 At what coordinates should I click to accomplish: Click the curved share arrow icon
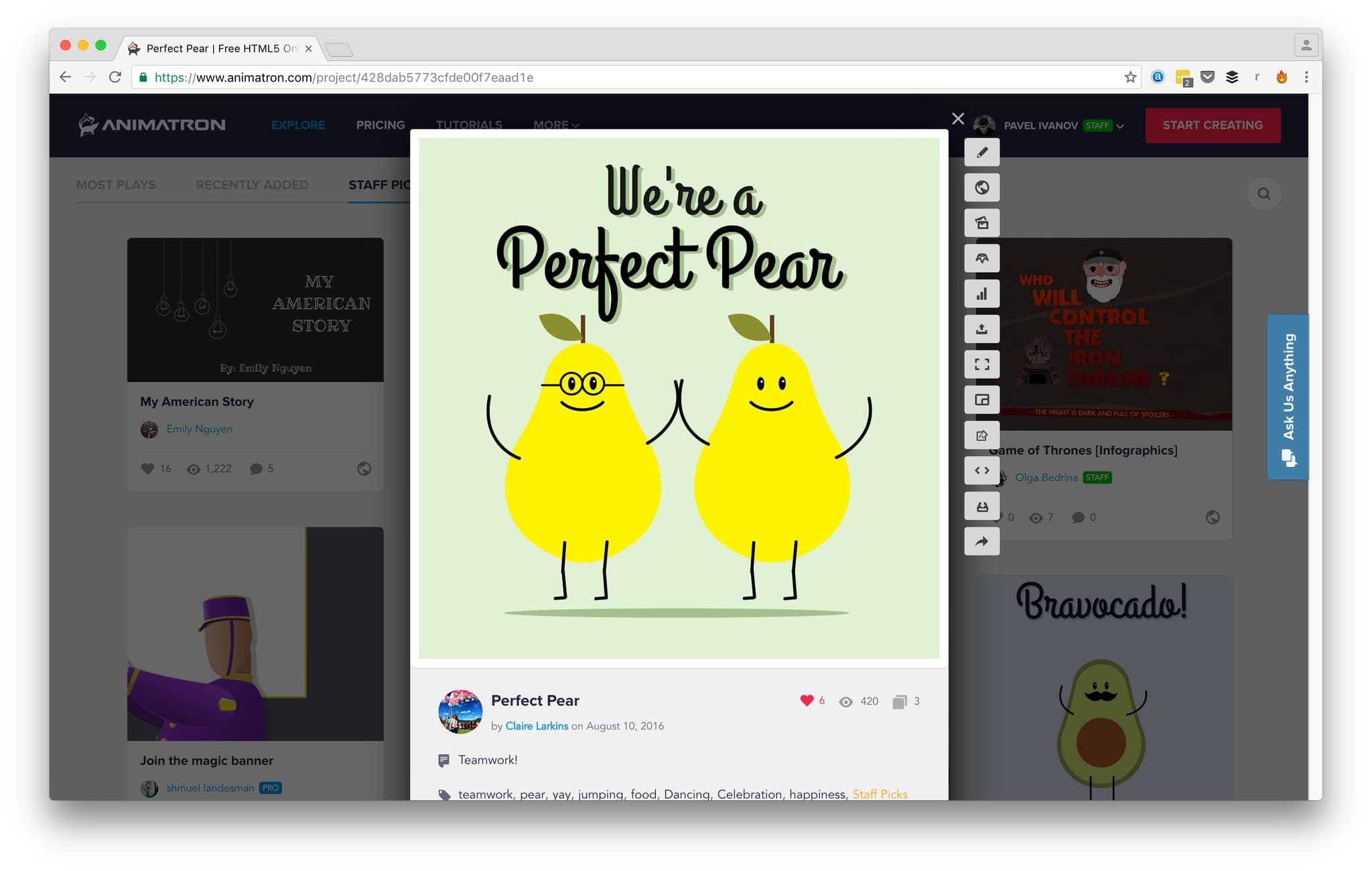pyautogui.click(x=981, y=541)
